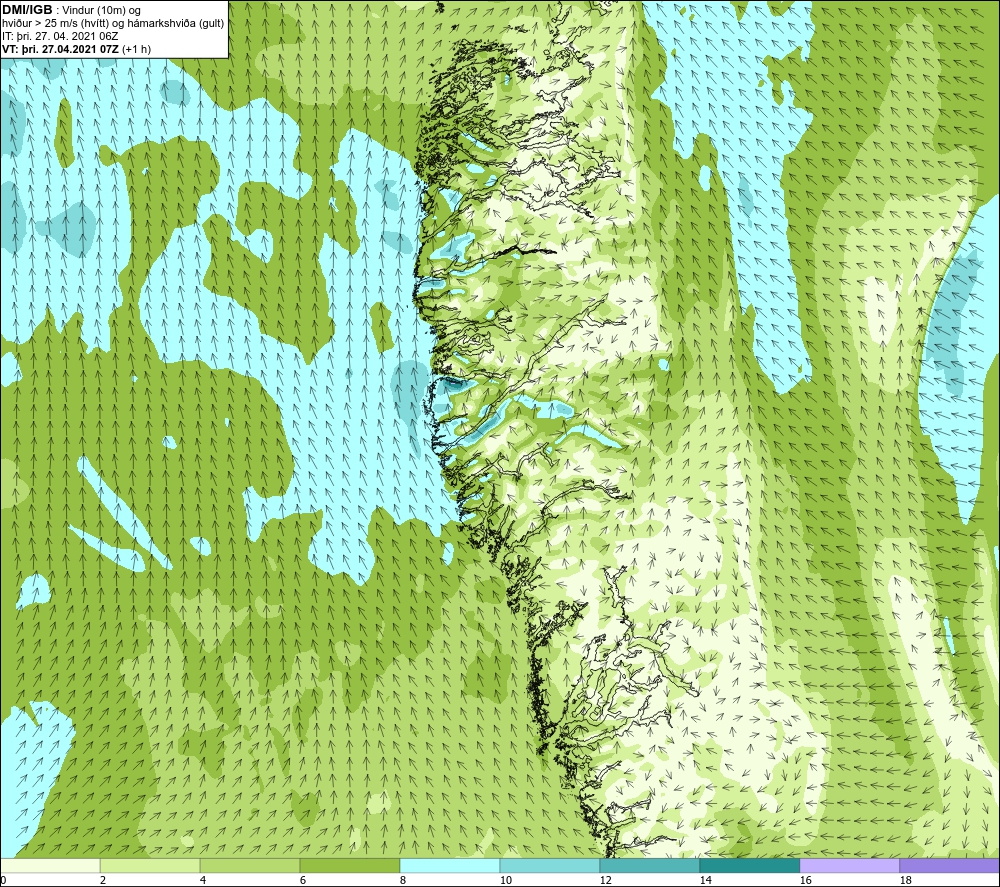Viewport: 1000px width, 887px height.
Task: Click the 0–2 m/s pale yellow legend swatch
Action: tap(50, 865)
